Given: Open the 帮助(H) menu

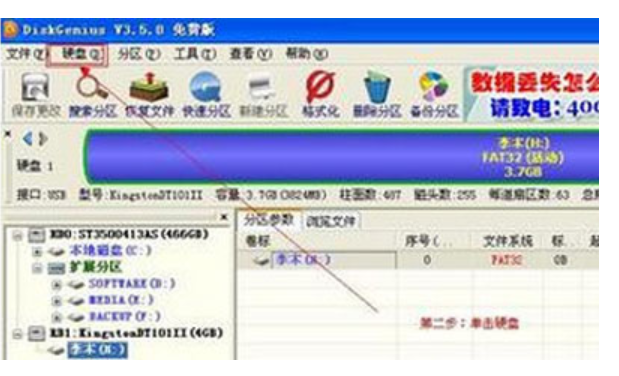Looking at the screenshot, I should pyautogui.click(x=307, y=54).
